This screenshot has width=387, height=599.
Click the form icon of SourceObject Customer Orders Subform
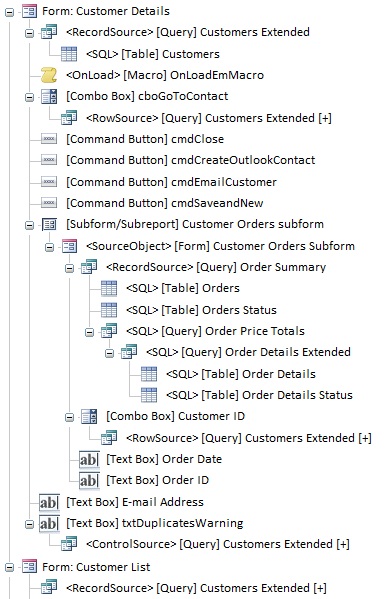(69, 246)
